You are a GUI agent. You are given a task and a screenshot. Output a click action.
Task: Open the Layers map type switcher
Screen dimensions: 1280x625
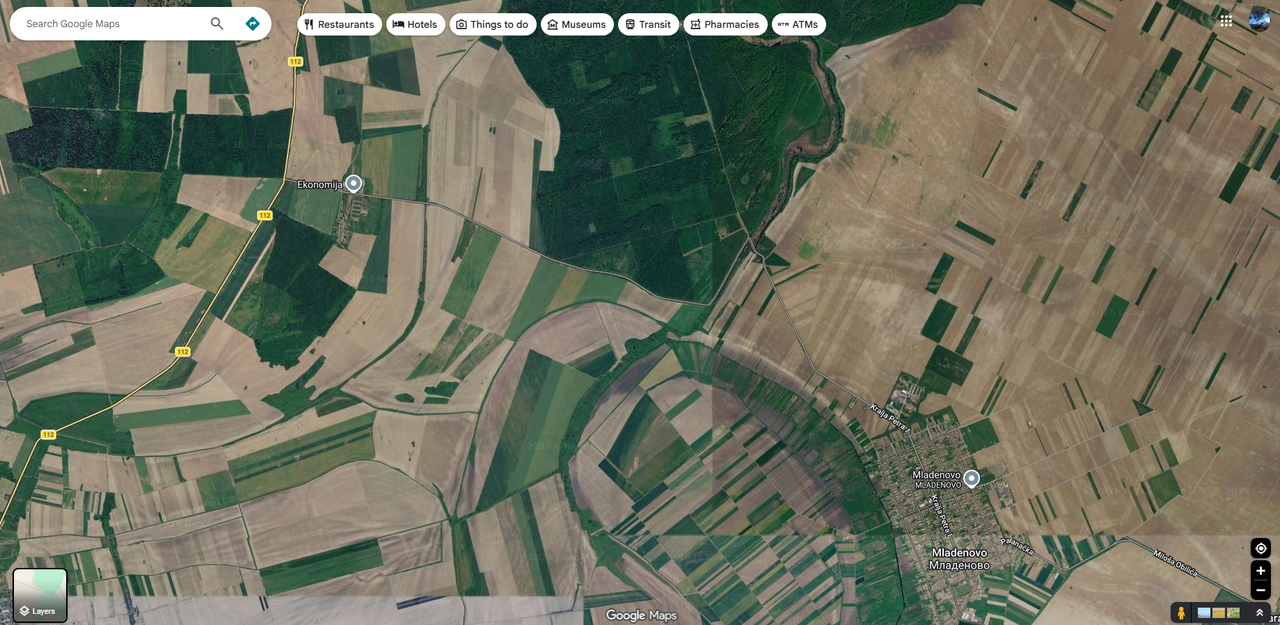40,595
